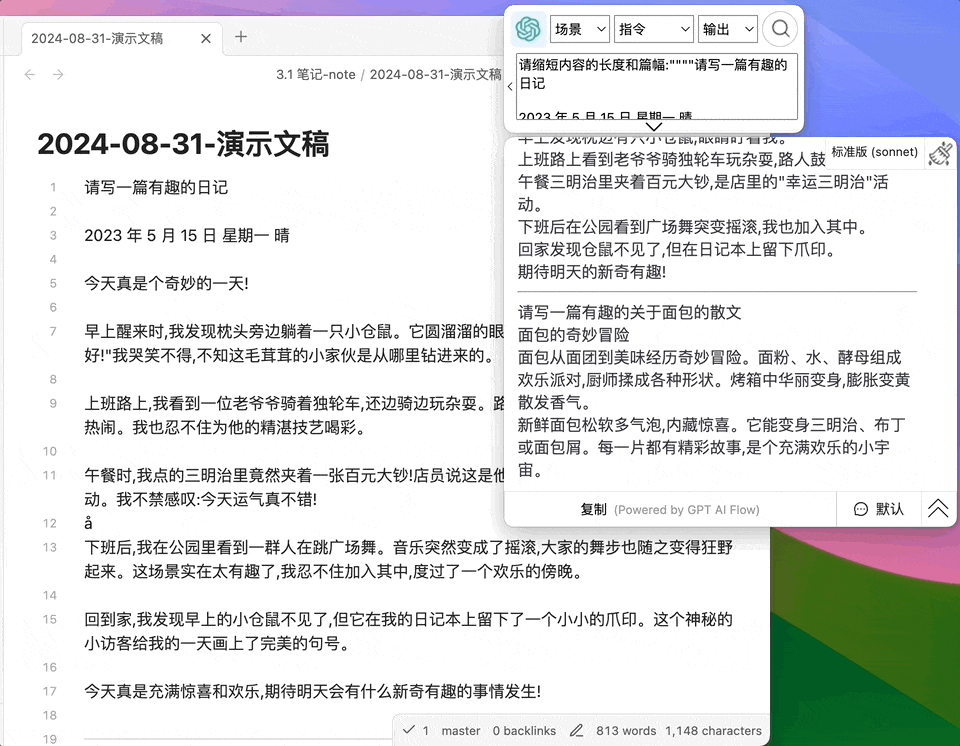Click the magnifier search button

coord(780,29)
